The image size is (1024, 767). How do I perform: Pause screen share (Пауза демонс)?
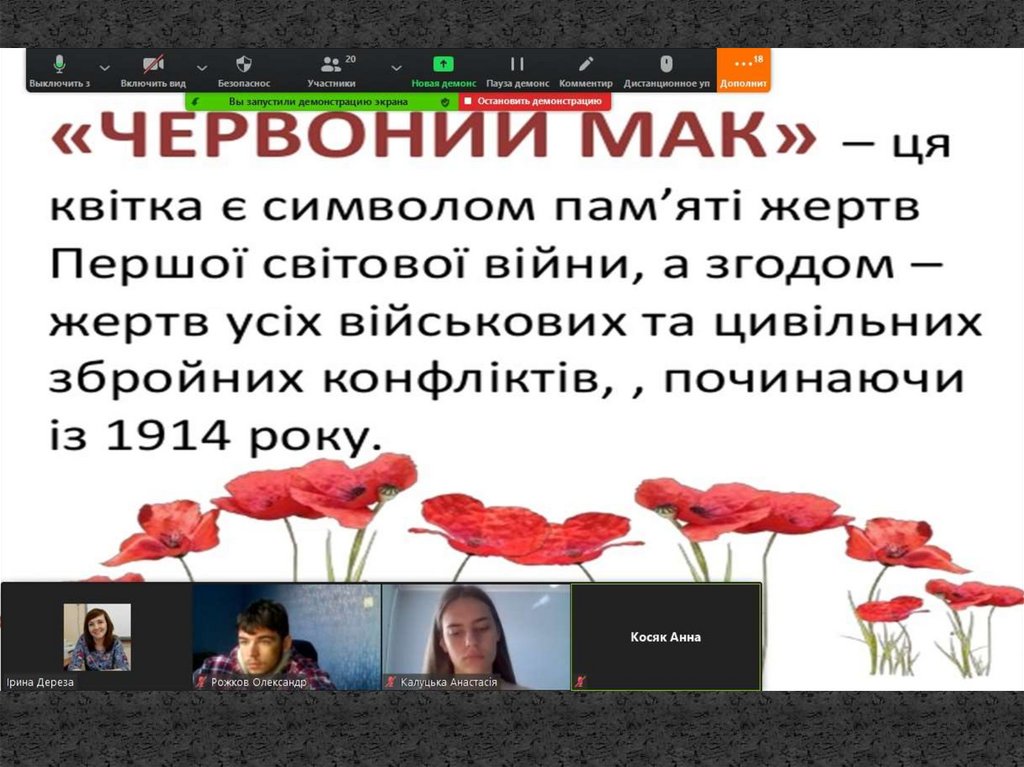tap(517, 71)
